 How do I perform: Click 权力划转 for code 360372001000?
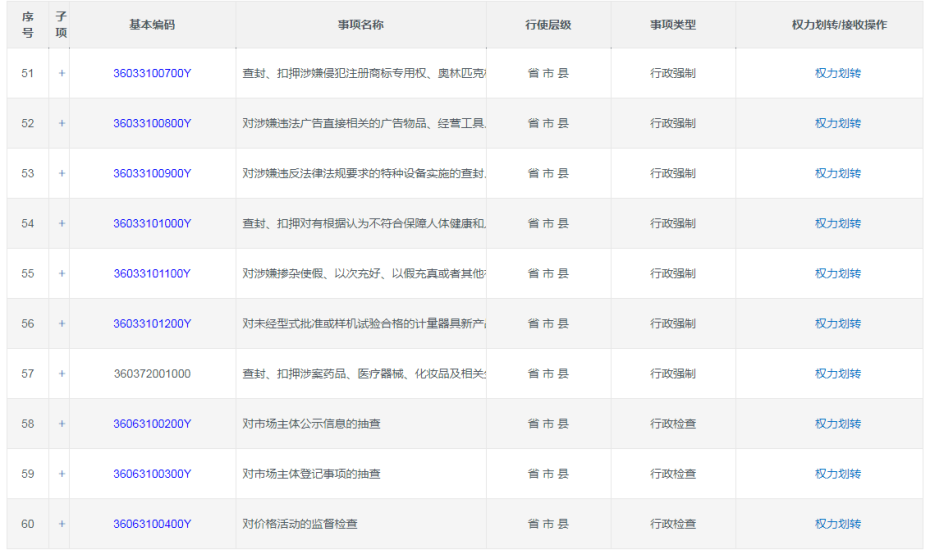click(837, 373)
